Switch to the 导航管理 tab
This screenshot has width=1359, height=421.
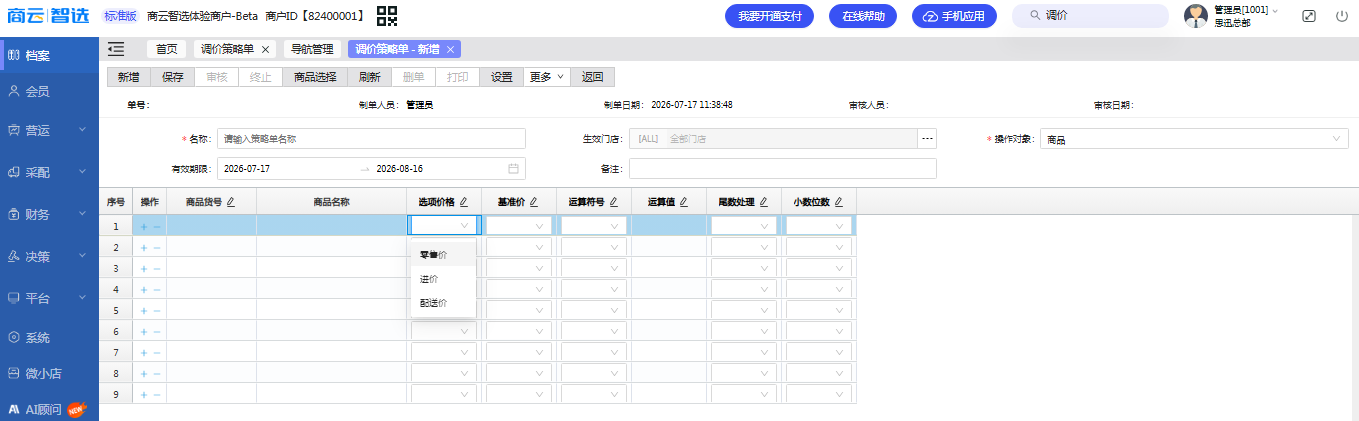(311, 49)
